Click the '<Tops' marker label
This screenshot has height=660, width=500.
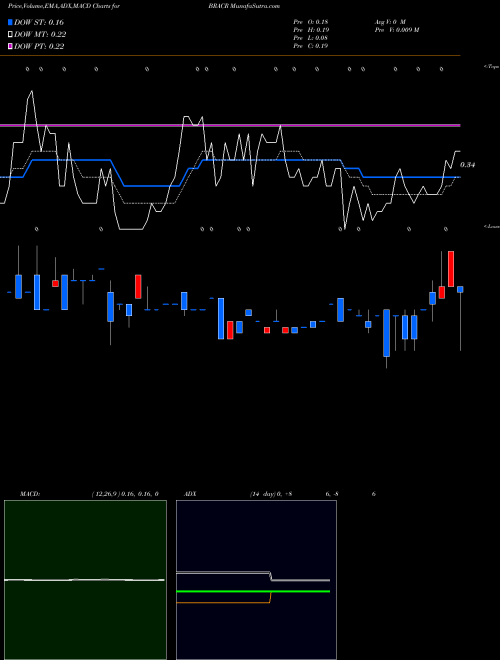(x=492, y=67)
